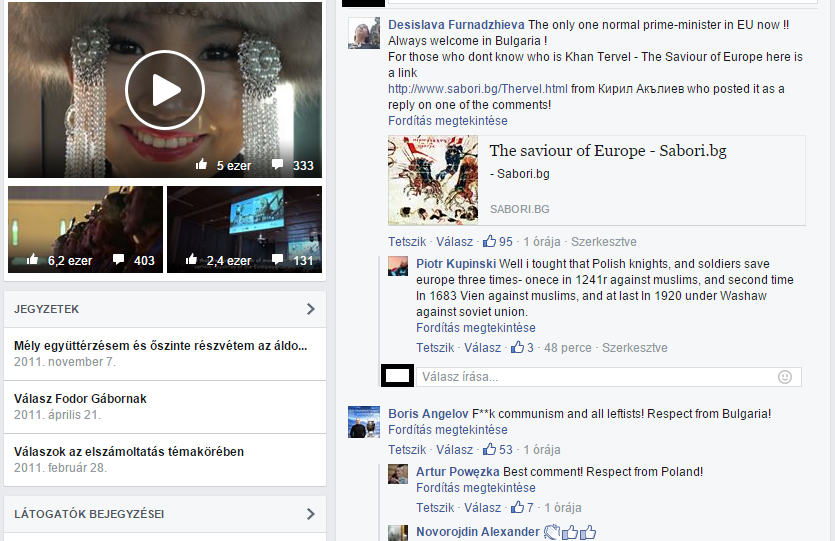The height and width of the screenshot is (541, 835).
Task: Open the JEGYZETEK header
Action: (46, 309)
